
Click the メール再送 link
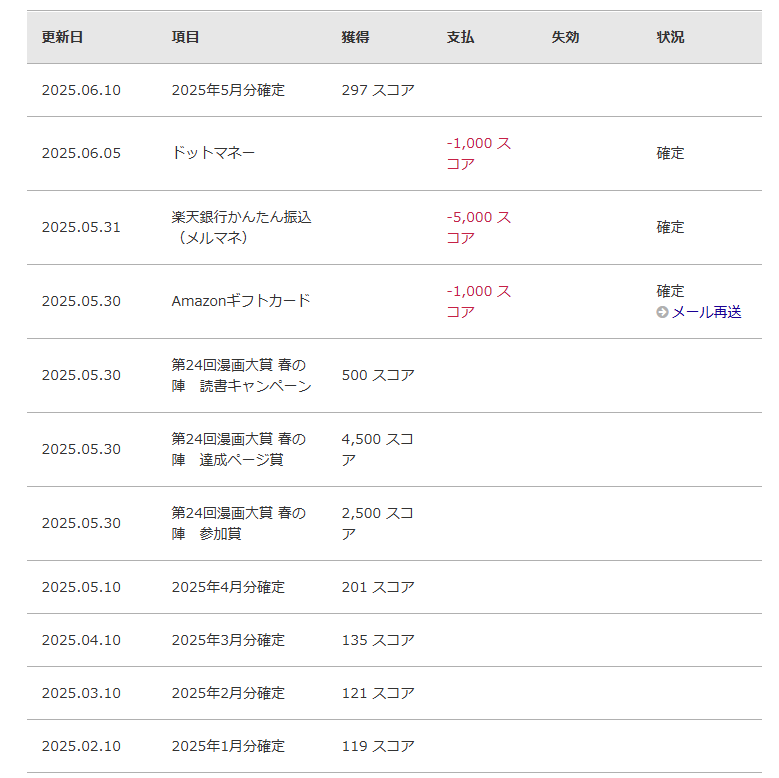(x=706, y=312)
